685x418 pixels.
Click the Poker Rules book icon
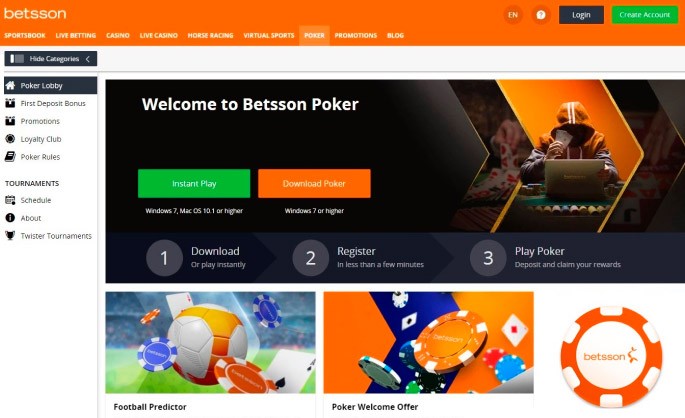tap(10, 157)
